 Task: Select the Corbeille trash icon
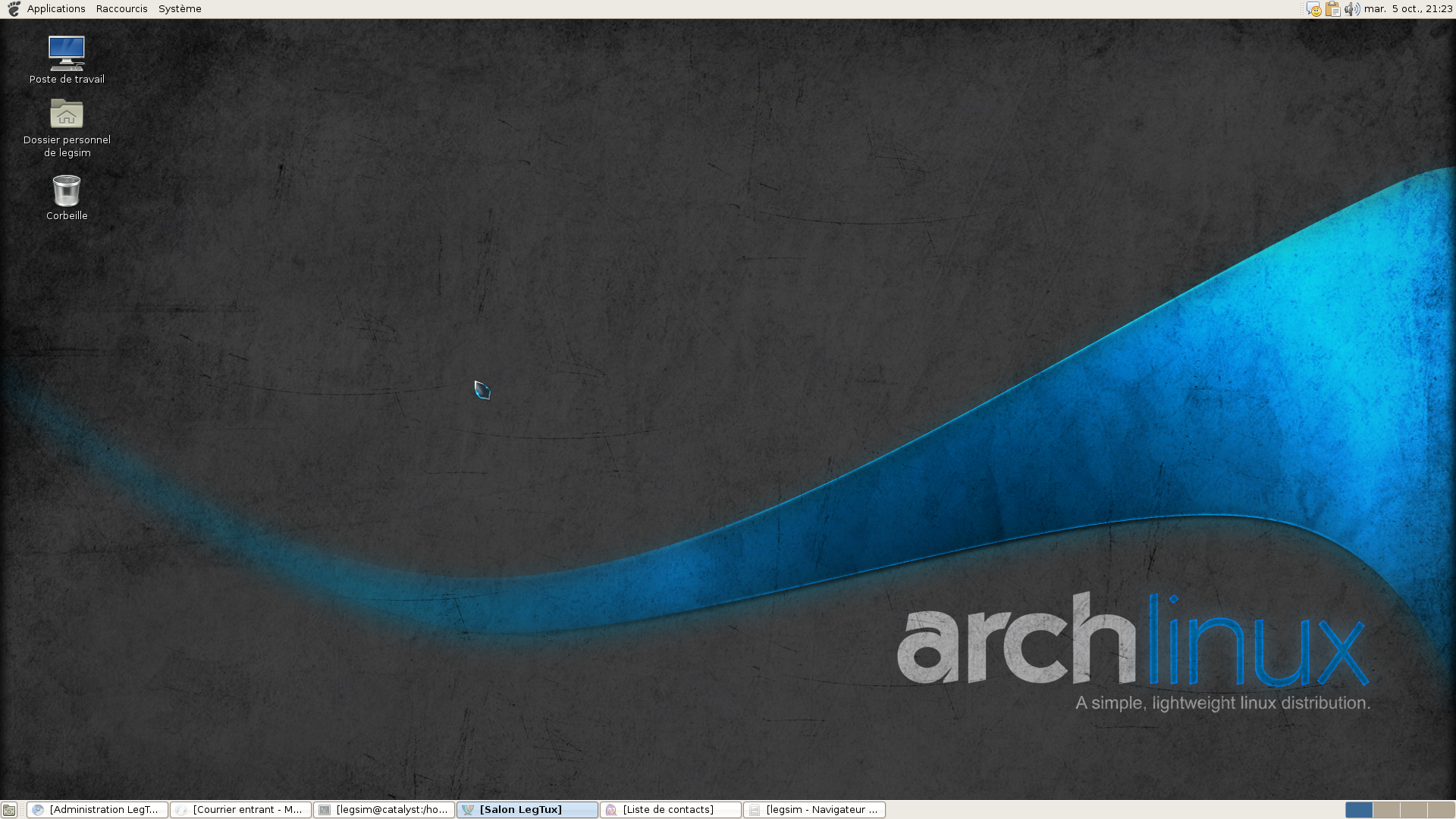click(67, 198)
